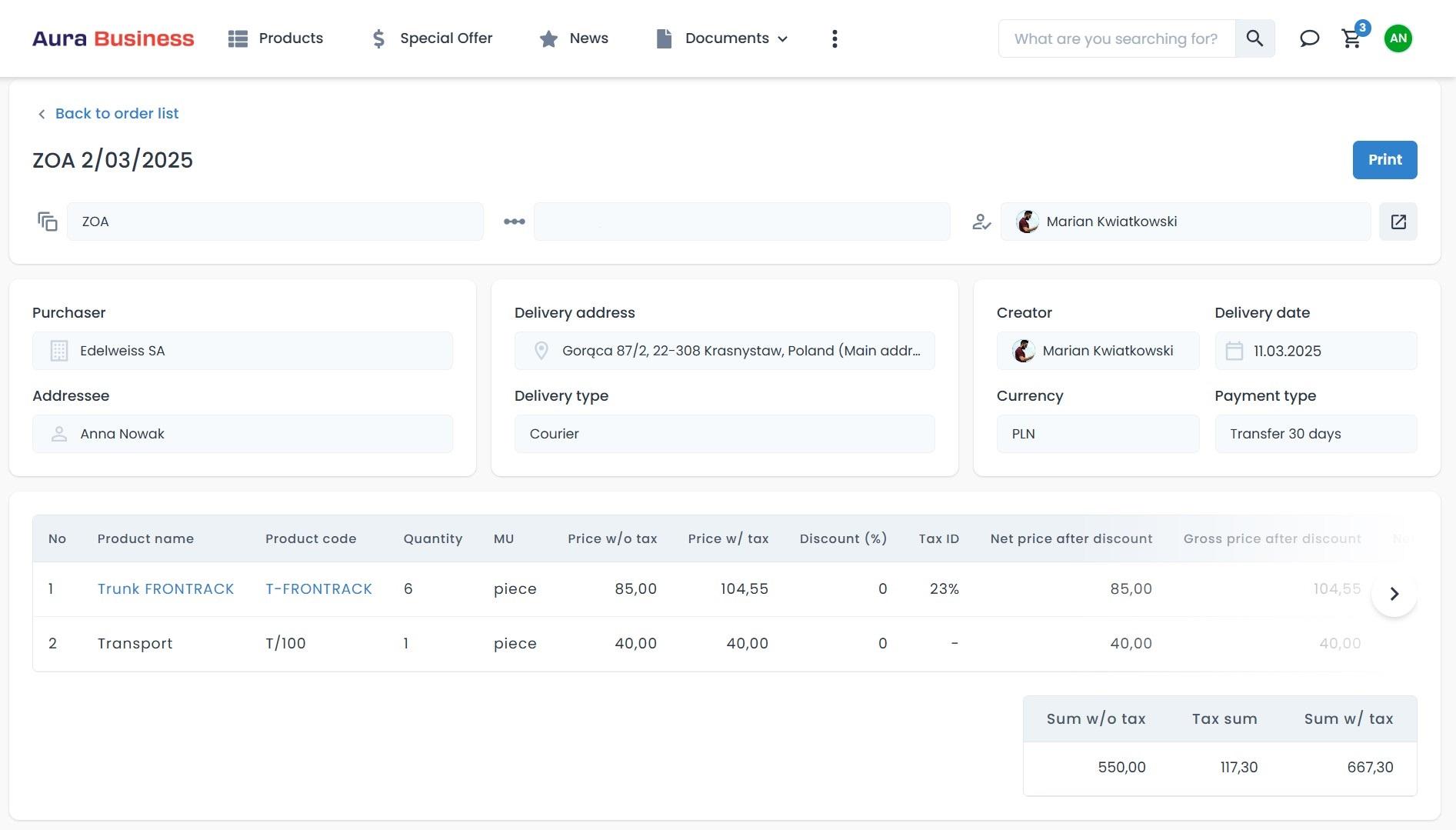Viewport: 1456px width, 830px height.
Task: Click the Creator Marian Kwiatkowski avatar
Action: (1024, 351)
